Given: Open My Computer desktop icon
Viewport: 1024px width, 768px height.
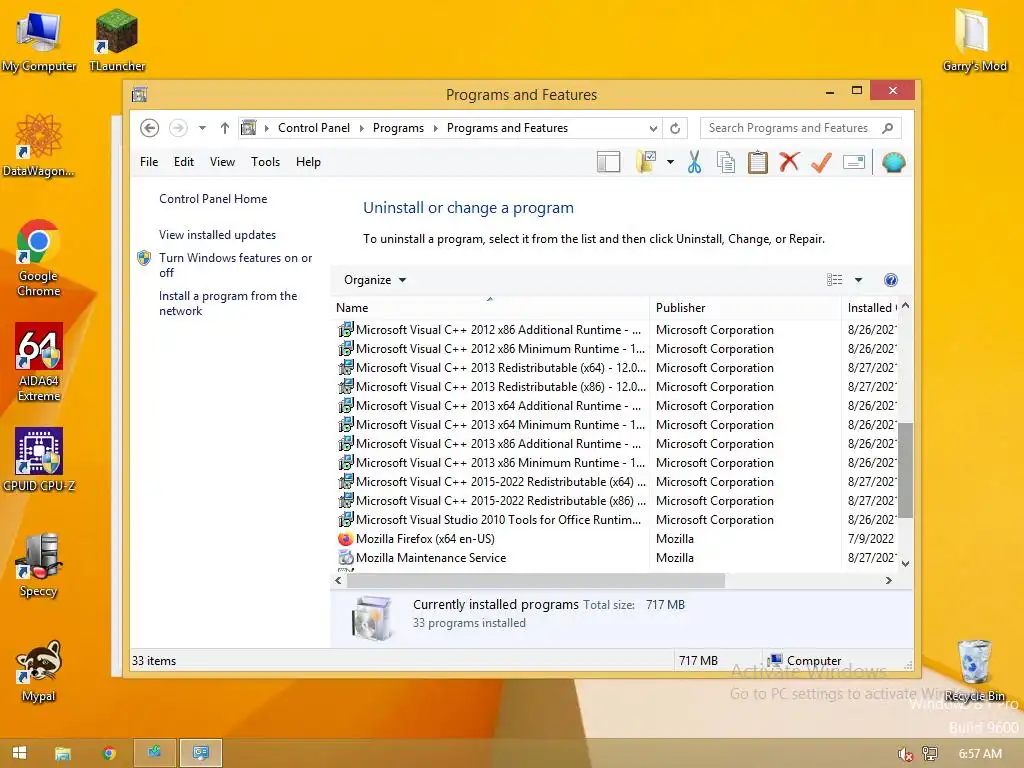Looking at the screenshot, I should click(39, 40).
